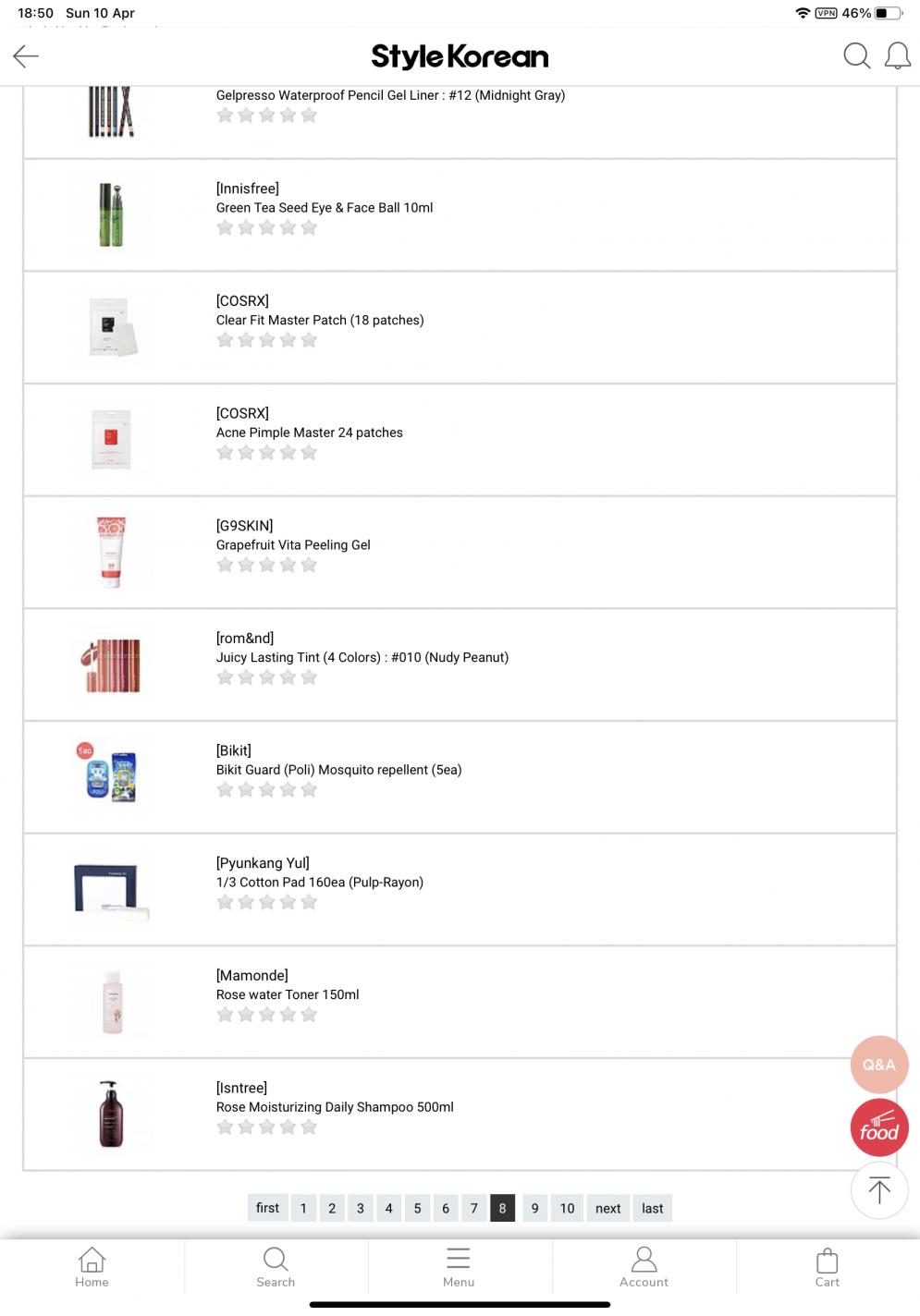Open notifications bell icon
Image resolution: width=920 pixels, height=1316 pixels.
(x=897, y=56)
